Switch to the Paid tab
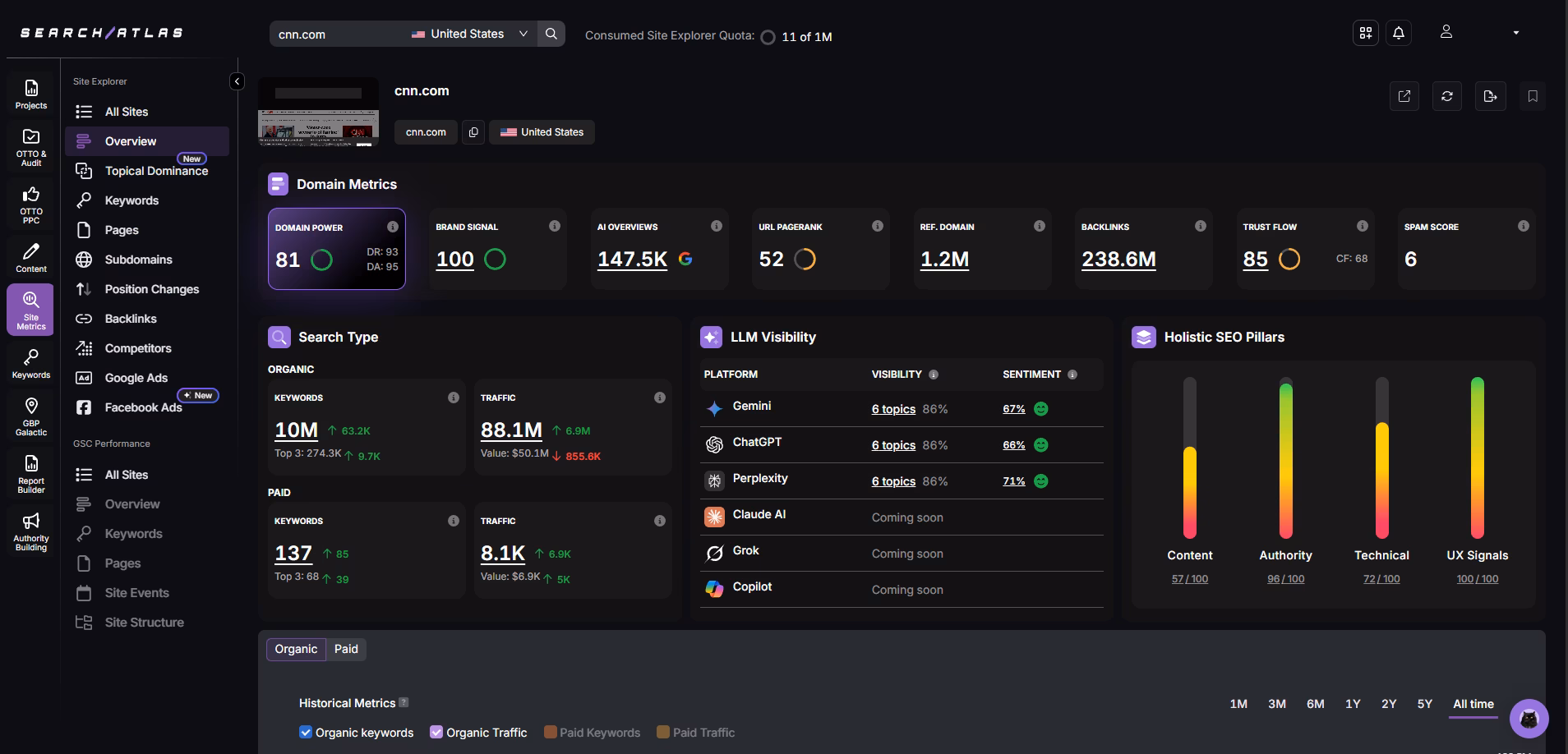The height and width of the screenshot is (754, 1568). (346, 649)
